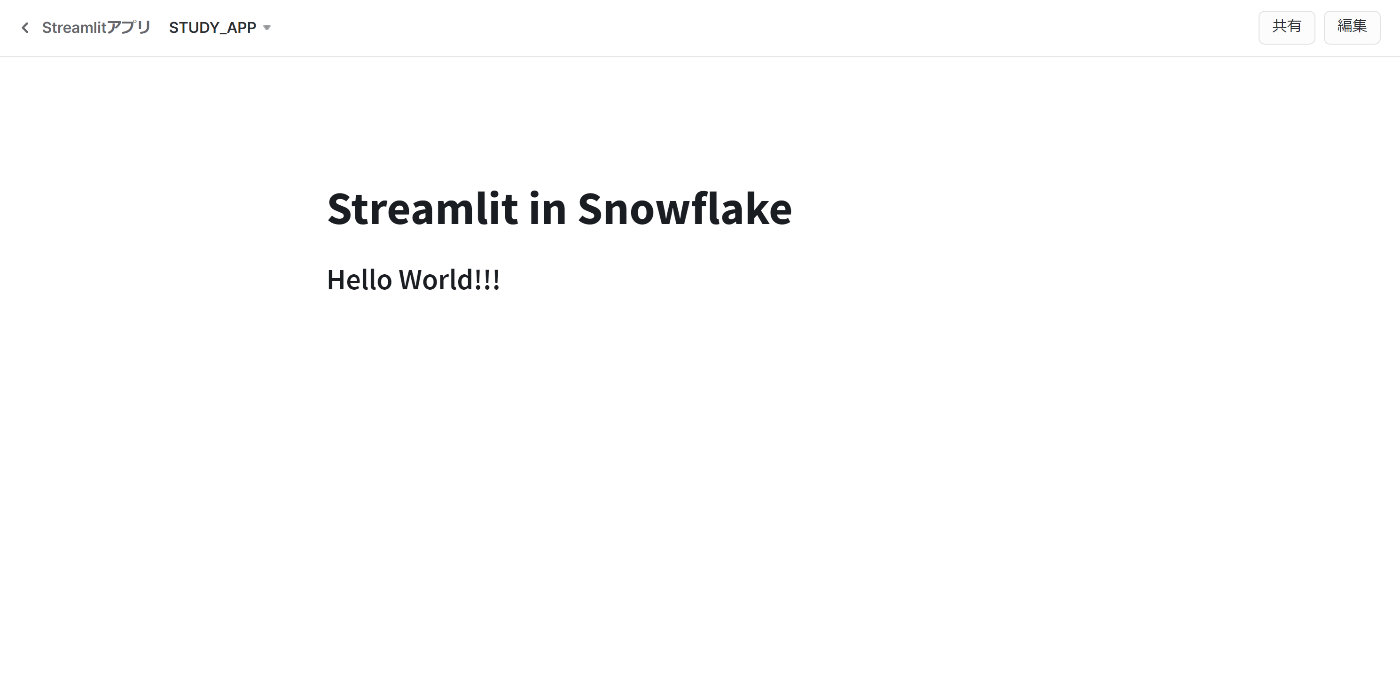
Task: Click the downward triangle after the app name
Action: (266, 28)
